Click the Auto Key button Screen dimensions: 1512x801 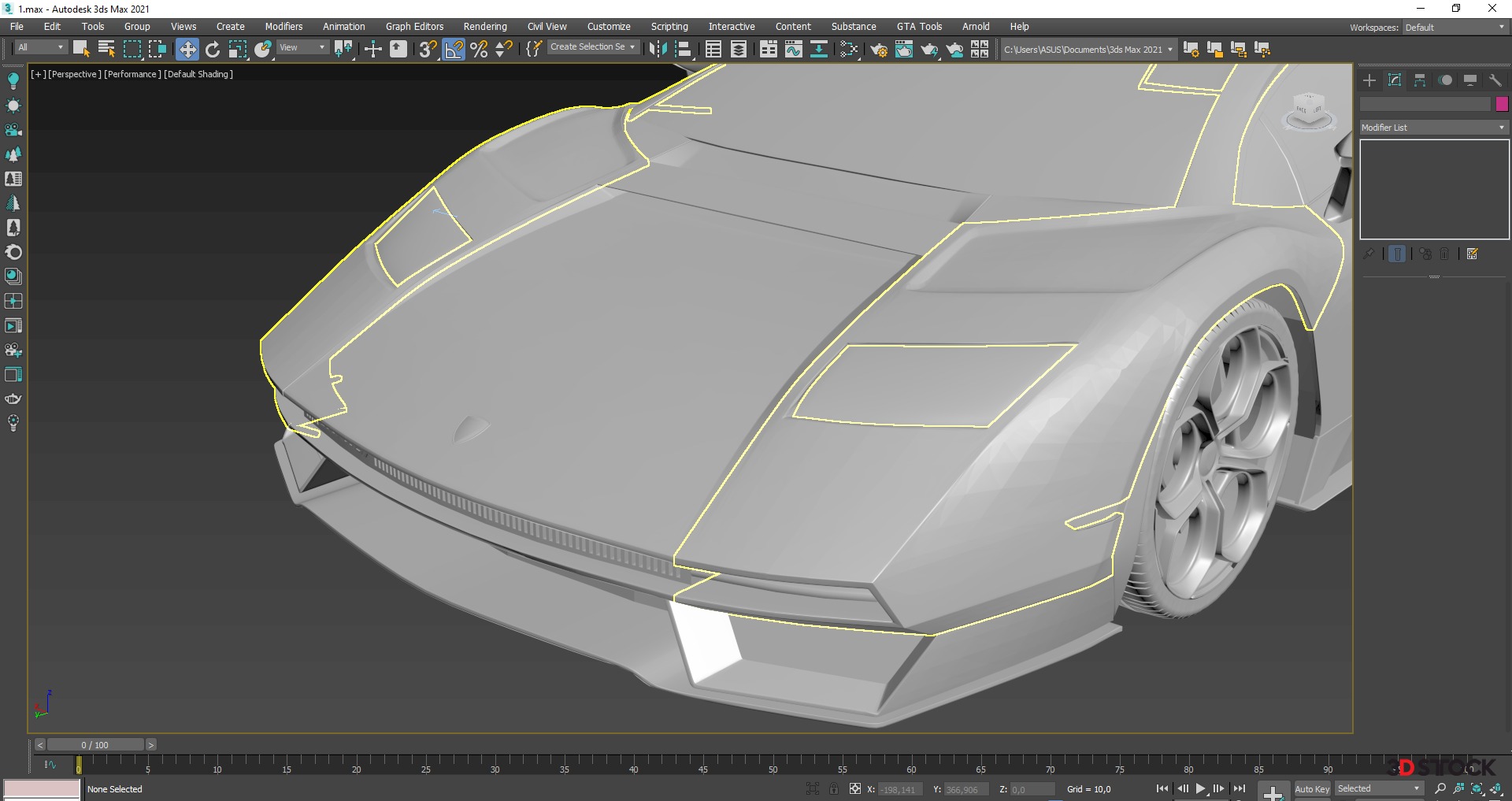click(x=1311, y=788)
